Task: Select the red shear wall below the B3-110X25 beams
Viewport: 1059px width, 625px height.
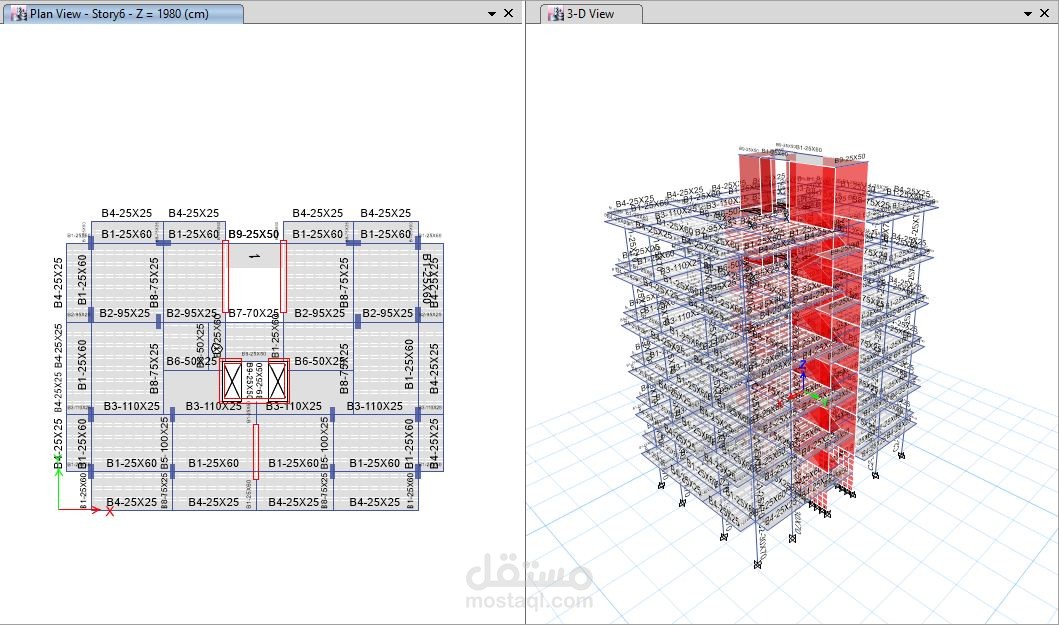Action: point(256,451)
